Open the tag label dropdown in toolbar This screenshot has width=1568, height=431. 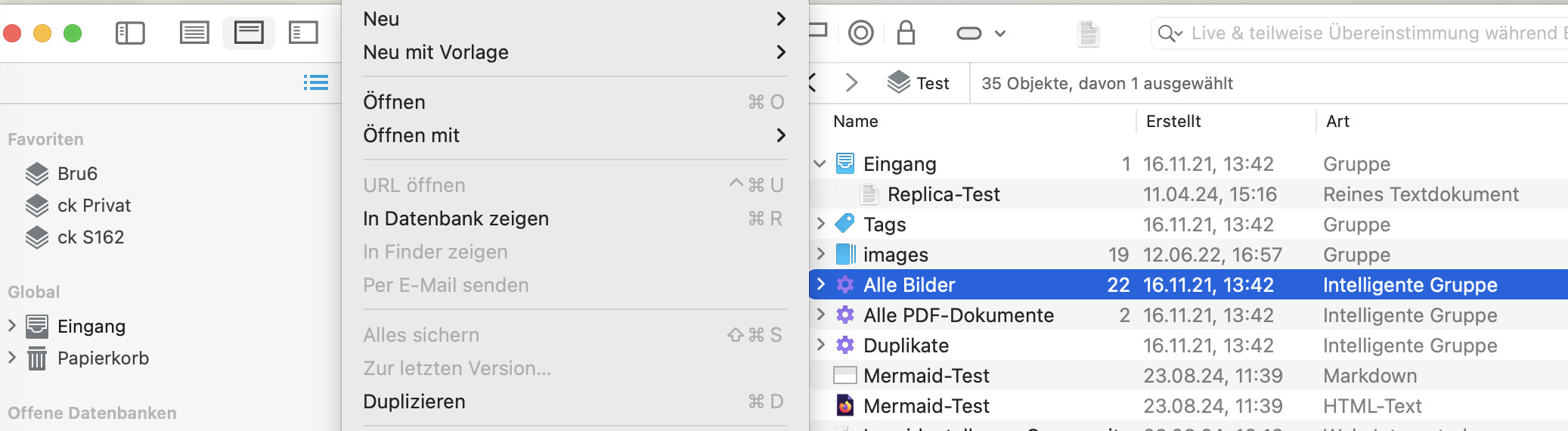pos(981,33)
